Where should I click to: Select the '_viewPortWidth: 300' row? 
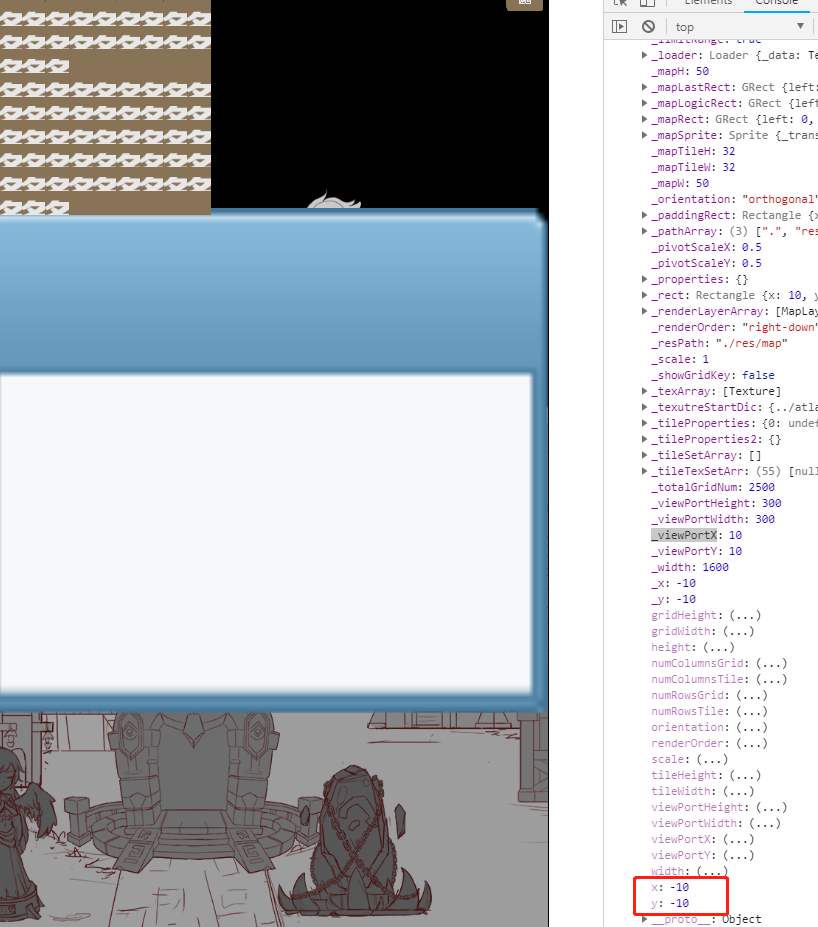pos(713,518)
